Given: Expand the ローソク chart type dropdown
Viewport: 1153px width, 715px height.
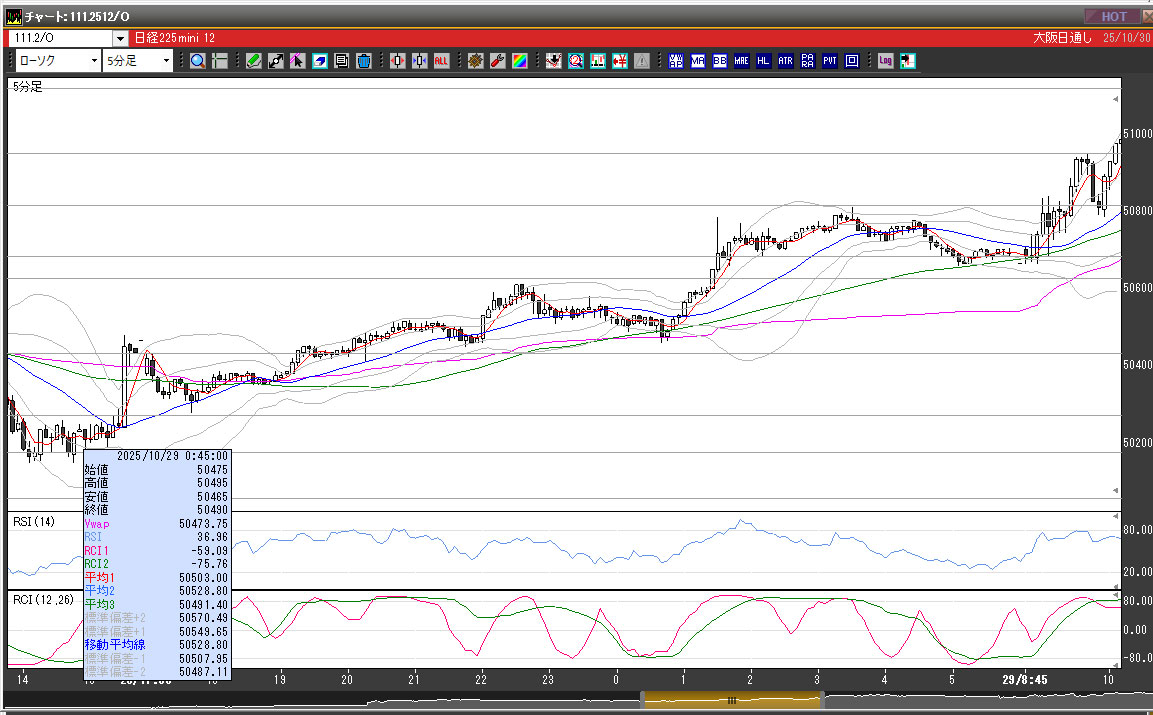Looking at the screenshot, I should tap(94, 61).
